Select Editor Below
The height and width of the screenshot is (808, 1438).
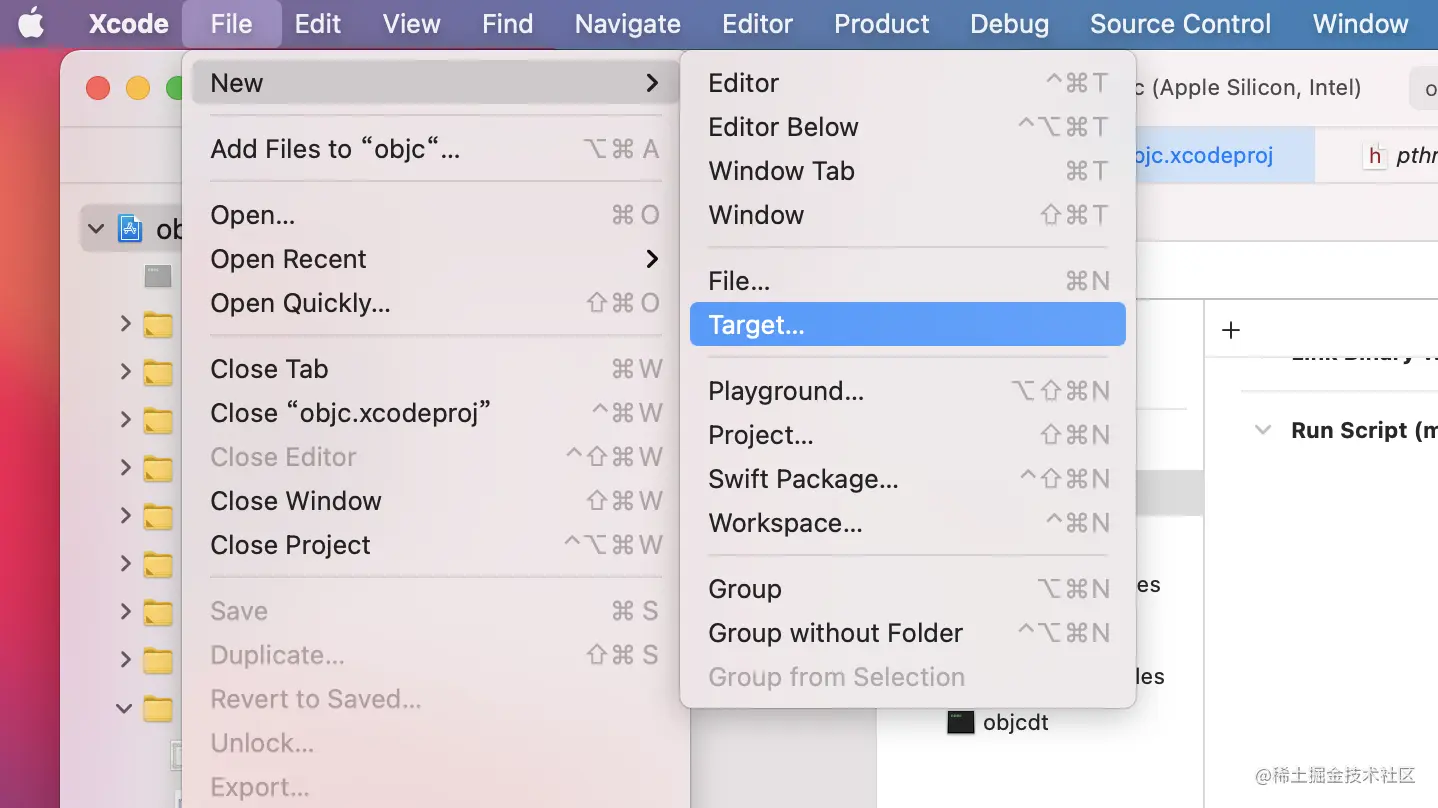[x=908, y=127]
